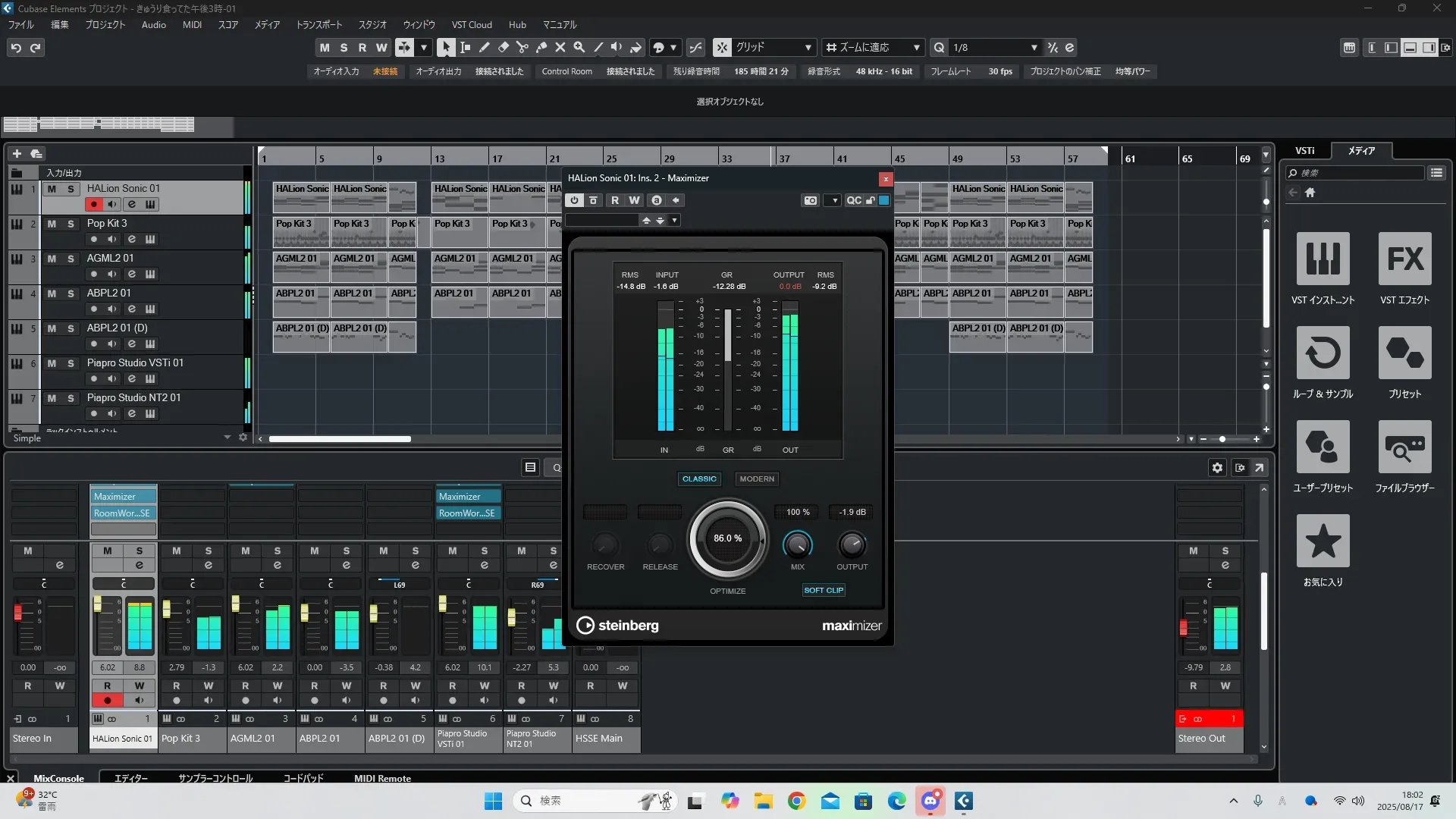Enable SOFT CLIP on Maximizer
This screenshot has width=1456, height=819.
tap(824, 590)
